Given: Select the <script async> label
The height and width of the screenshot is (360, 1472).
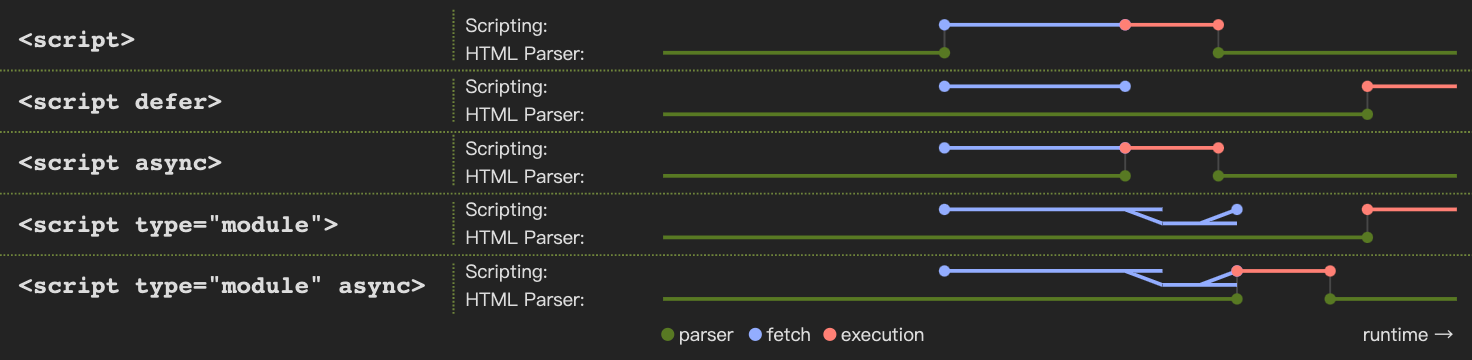Looking at the screenshot, I should (x=120, y=163).
